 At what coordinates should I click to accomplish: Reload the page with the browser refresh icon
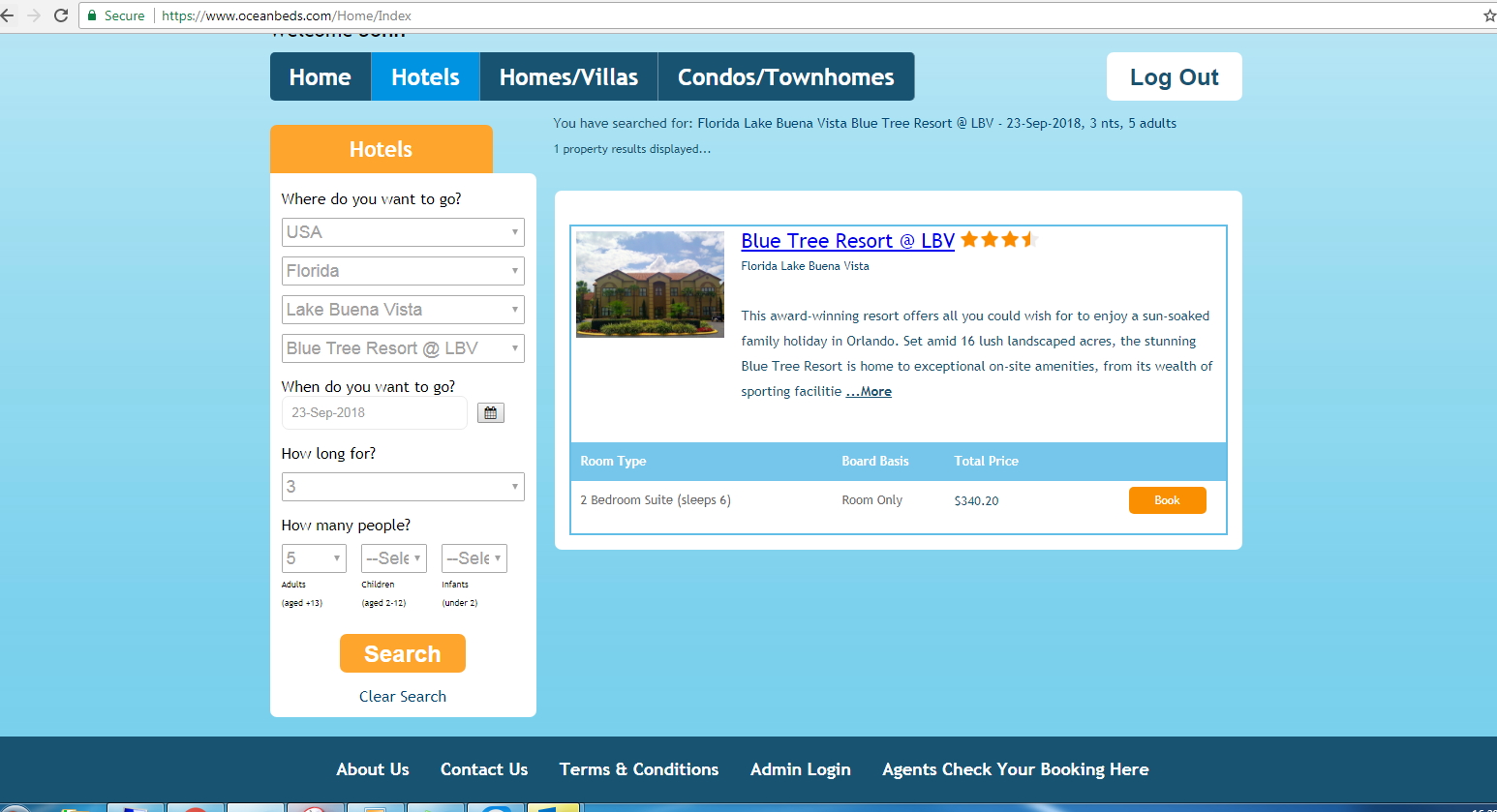61,15
